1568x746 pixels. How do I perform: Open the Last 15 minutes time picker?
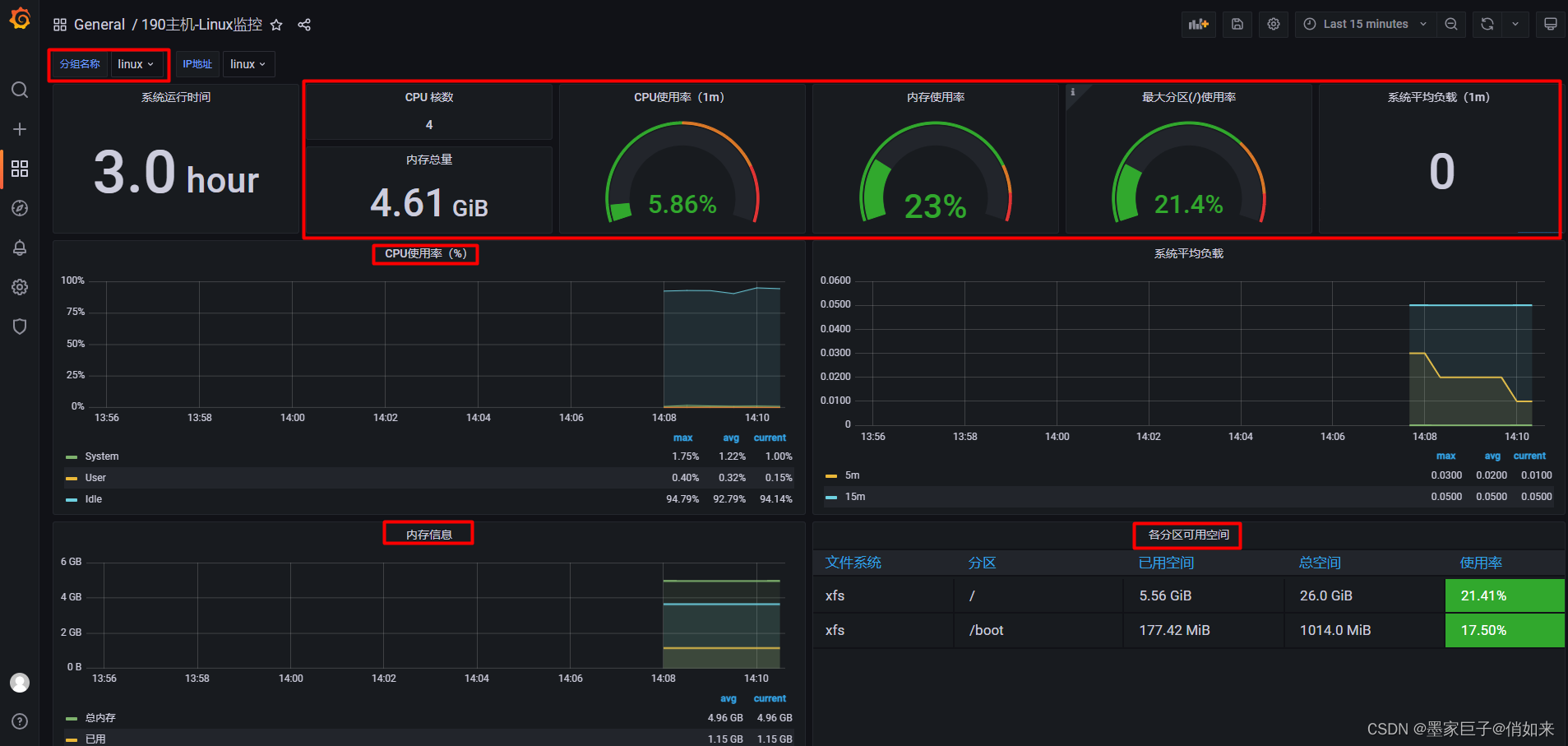(x=1366, y=24)
